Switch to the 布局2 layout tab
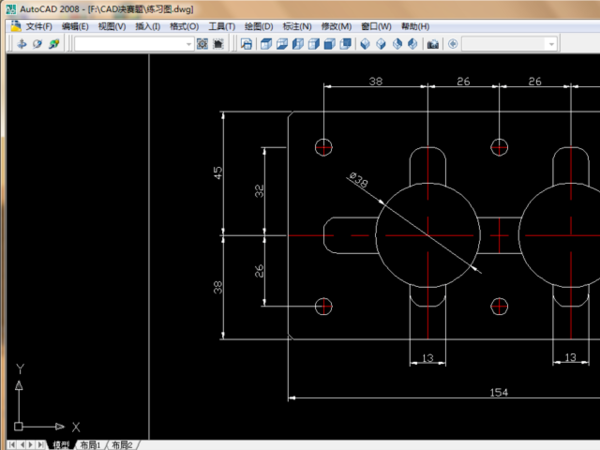 (122, 444)
